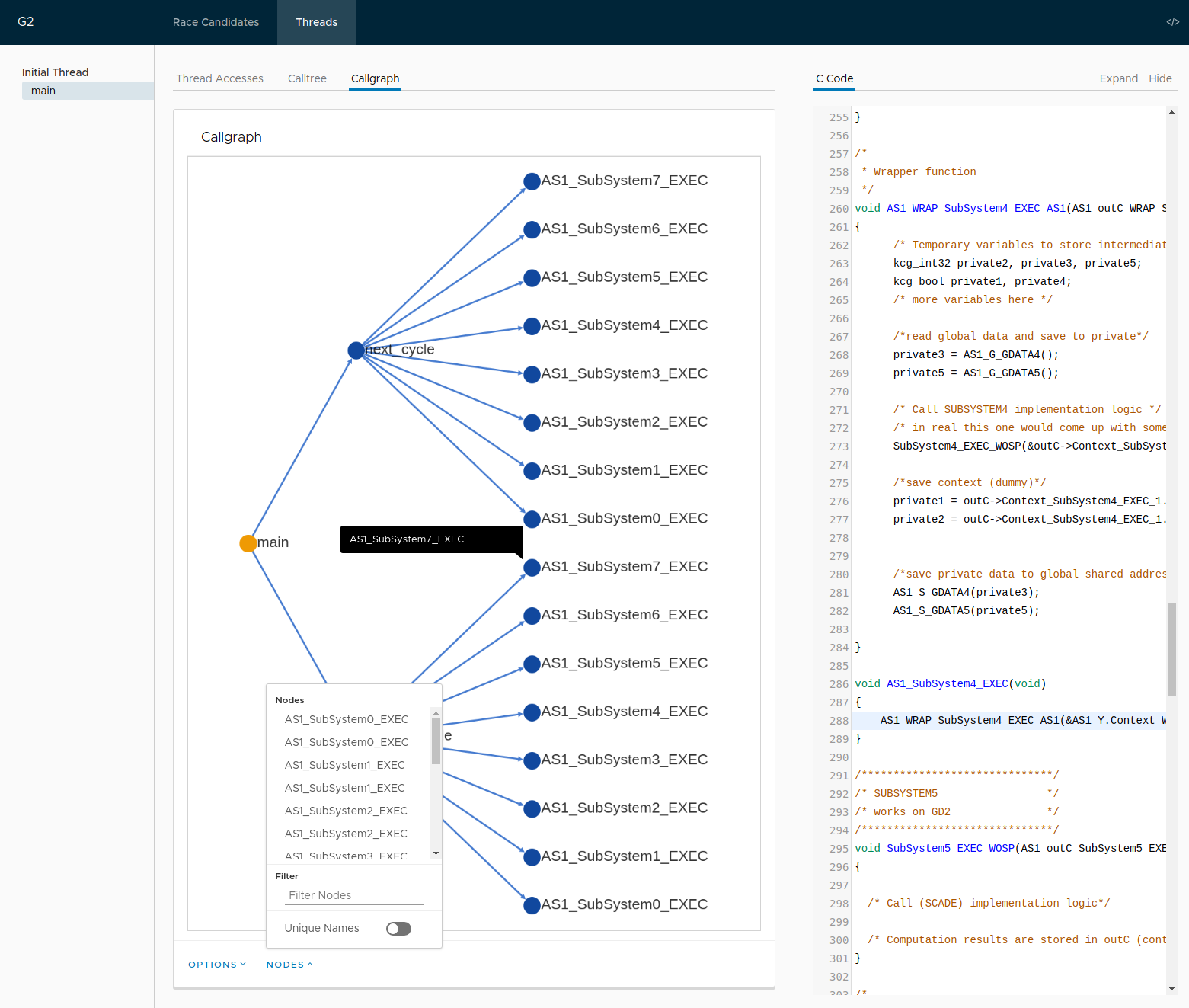Click the lower AS1_SubSystem3_EXEC graph node
Screen dimensions: 1189x1008
532,760
